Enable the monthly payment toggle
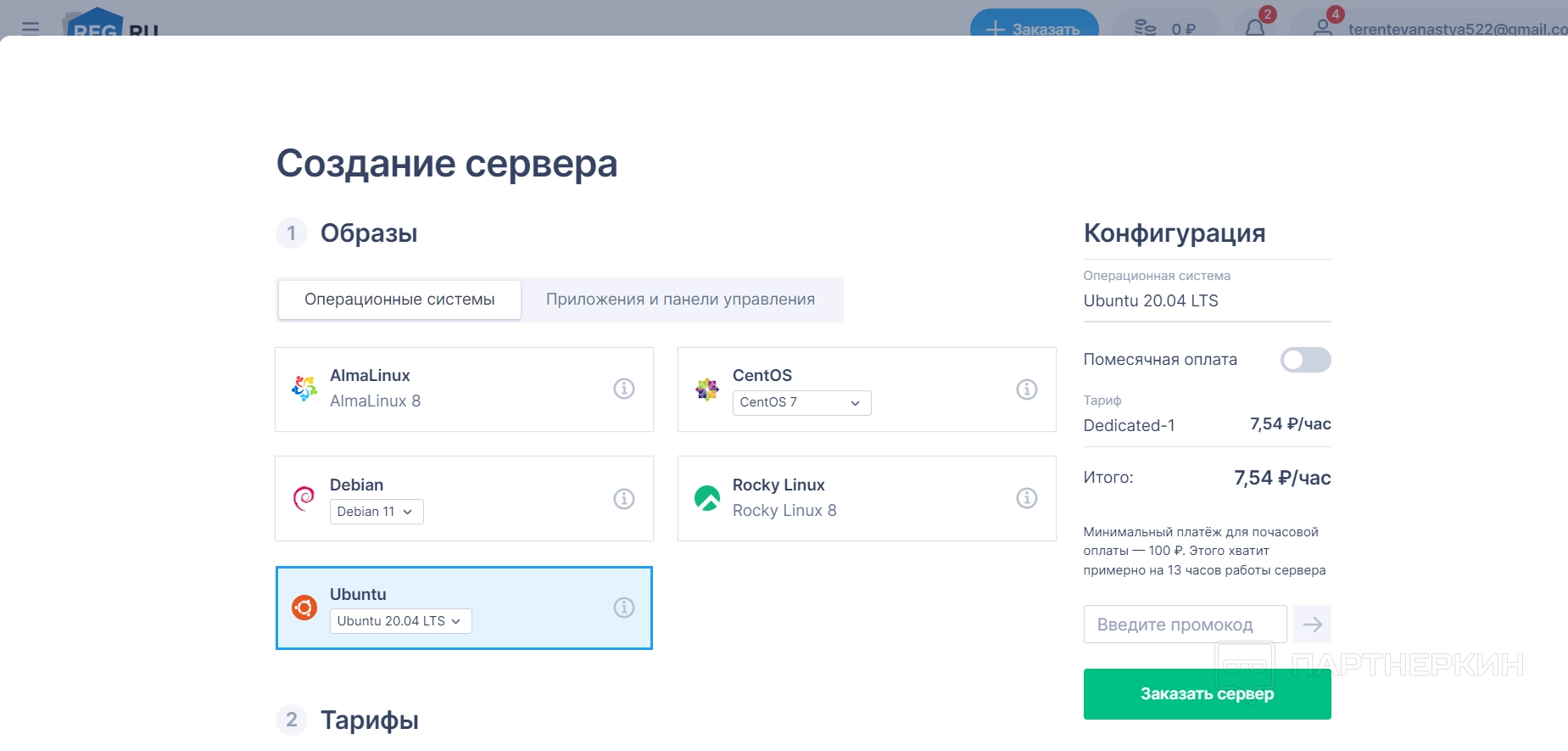 click(1305, 360)
